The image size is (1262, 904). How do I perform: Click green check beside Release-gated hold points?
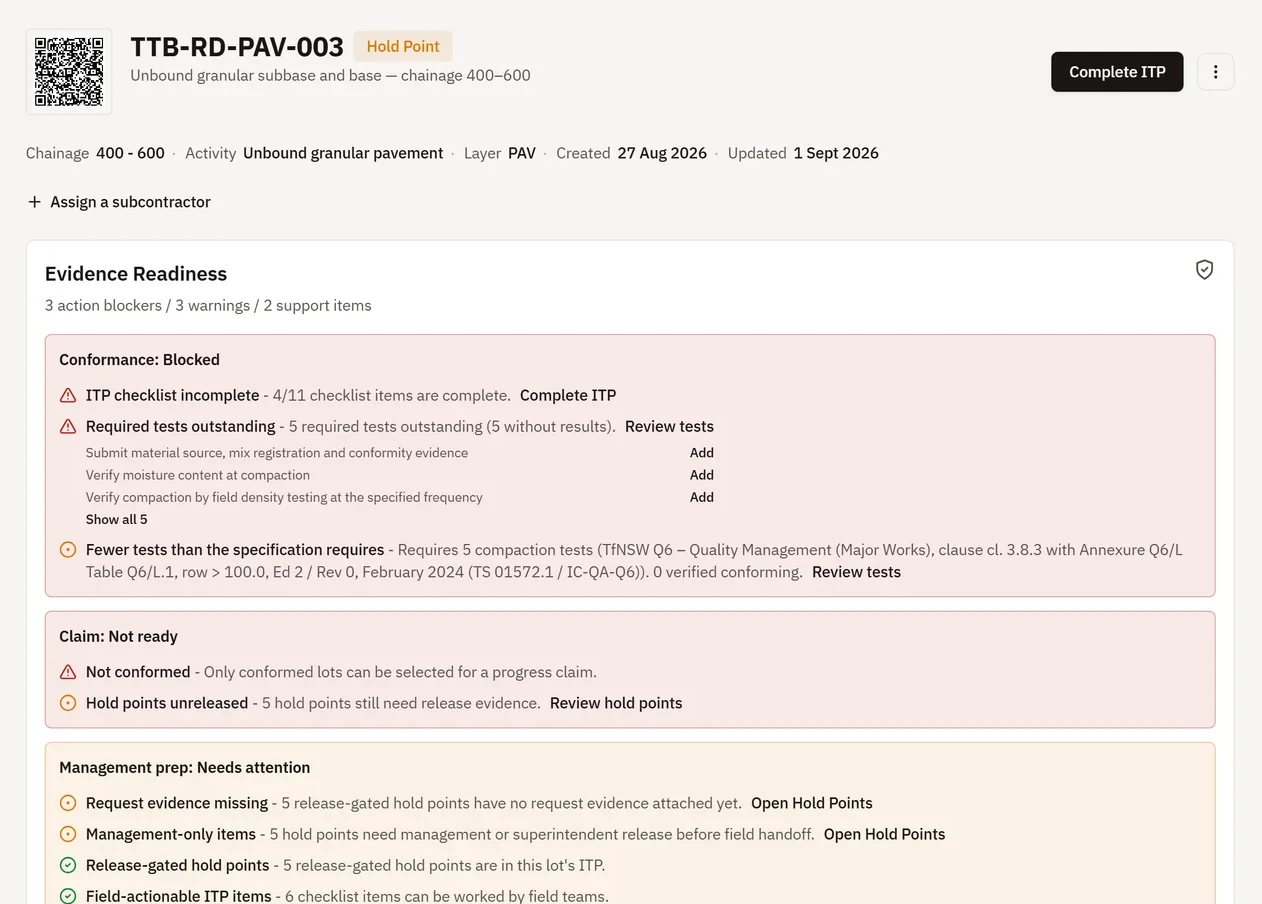click(x=68, y=865)
